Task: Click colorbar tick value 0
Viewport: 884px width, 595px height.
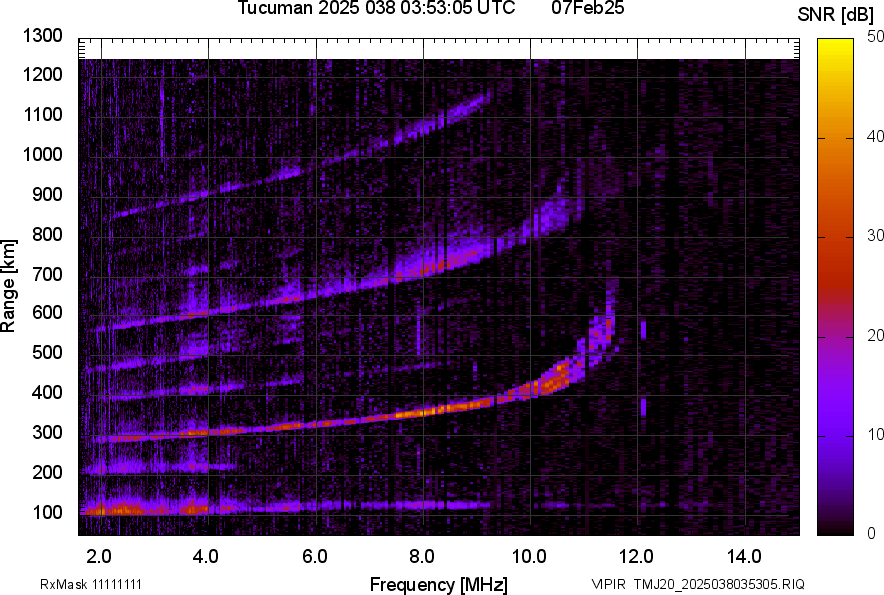Action: pyautogui.click(x=872, y=533)
